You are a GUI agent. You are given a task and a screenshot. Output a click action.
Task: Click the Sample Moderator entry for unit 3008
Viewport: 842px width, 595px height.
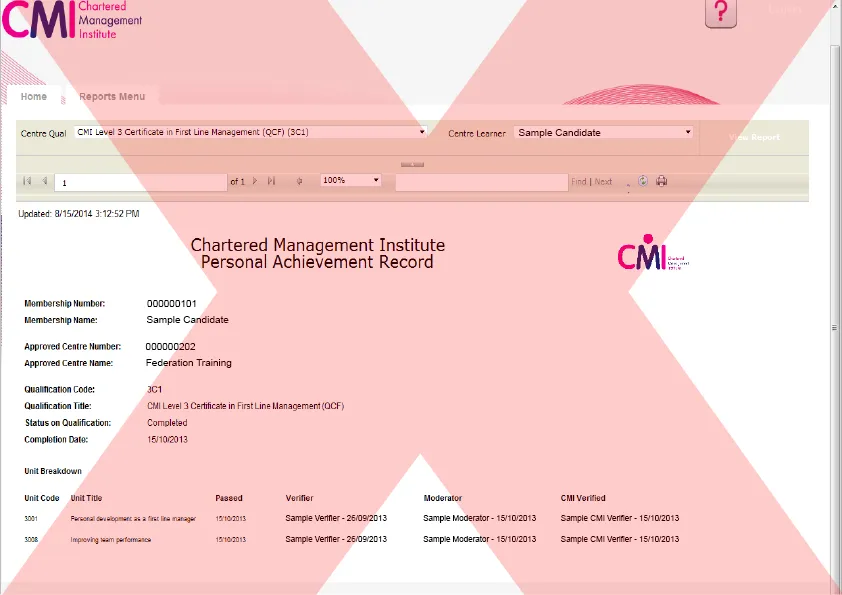tap(480, 539)
